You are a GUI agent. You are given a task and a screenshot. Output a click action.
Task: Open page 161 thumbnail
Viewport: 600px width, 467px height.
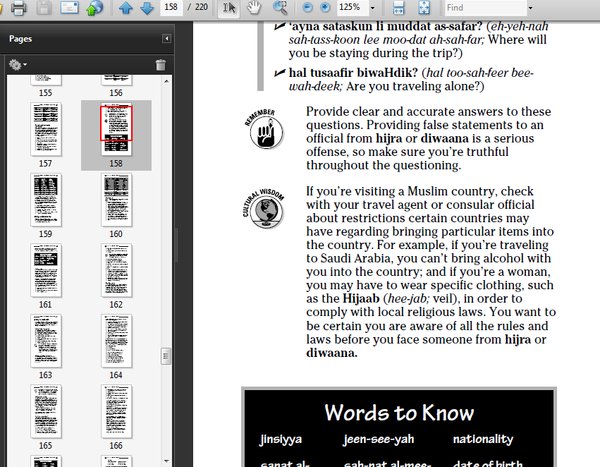[x=46, y=270]
